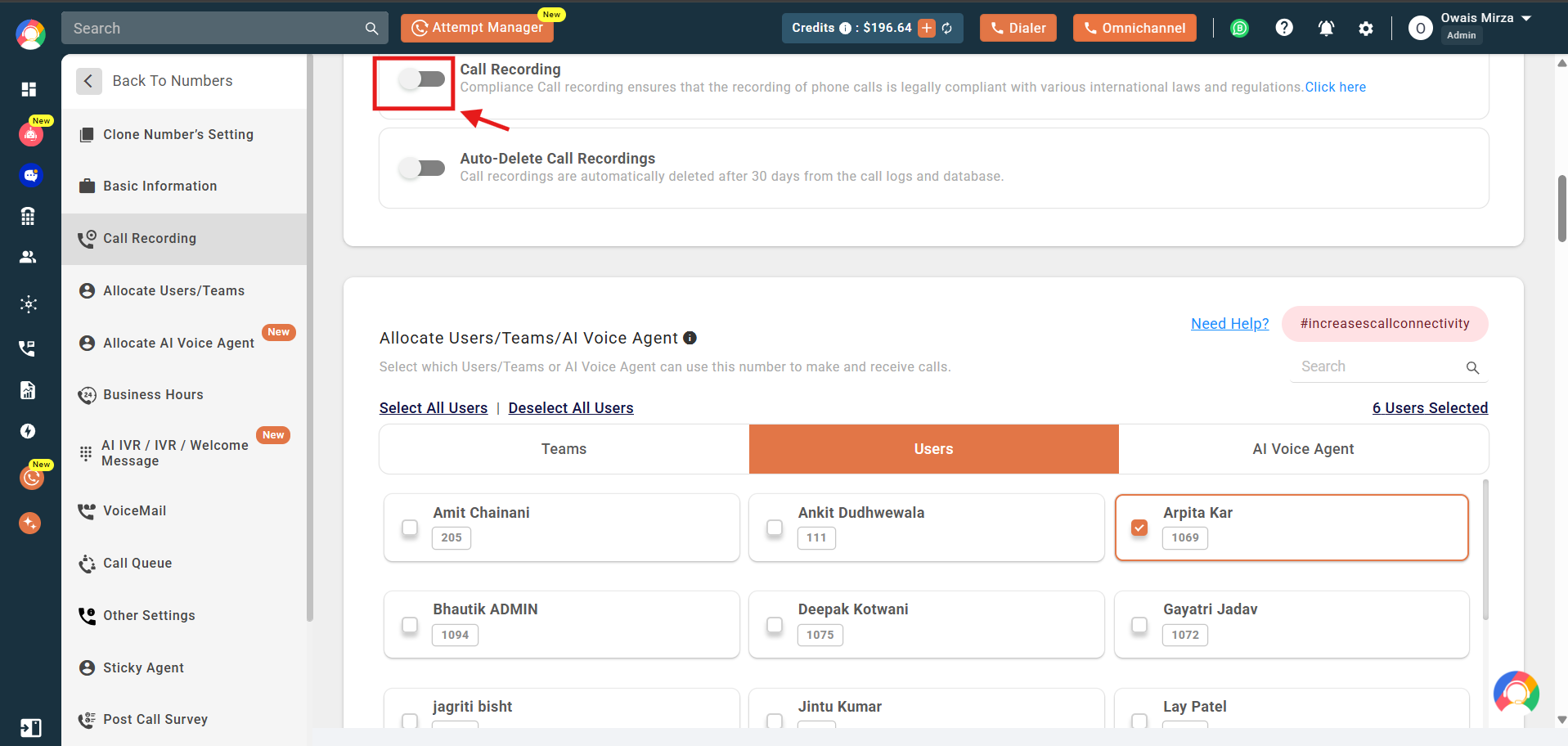Image resolution: width=1568 pixels, height=746 pixels.
Task: Click the #increasescallconnectivity tag
Action: point(1385,324)
